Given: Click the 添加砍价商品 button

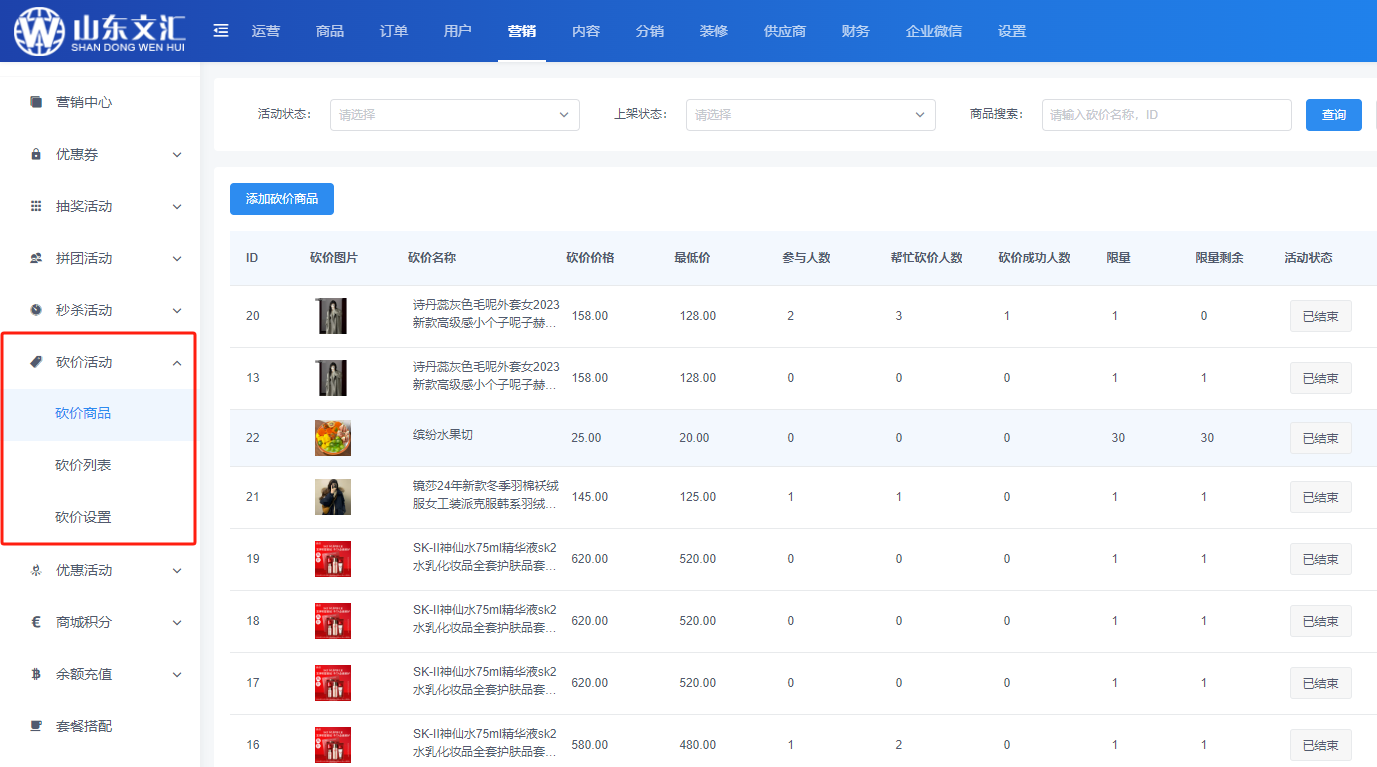Looking at the screenshot, I should (282, 199).
